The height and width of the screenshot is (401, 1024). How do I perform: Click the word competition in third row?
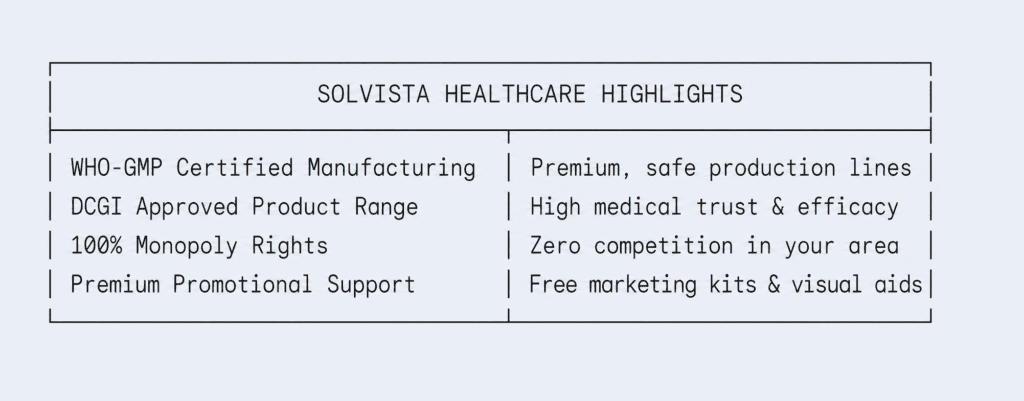tap(664, 246)
